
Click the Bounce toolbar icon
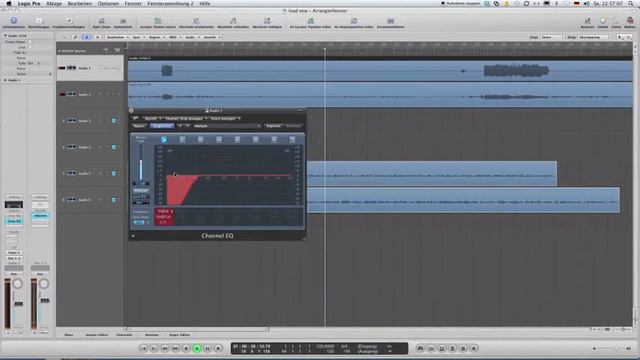click(587, 21)
